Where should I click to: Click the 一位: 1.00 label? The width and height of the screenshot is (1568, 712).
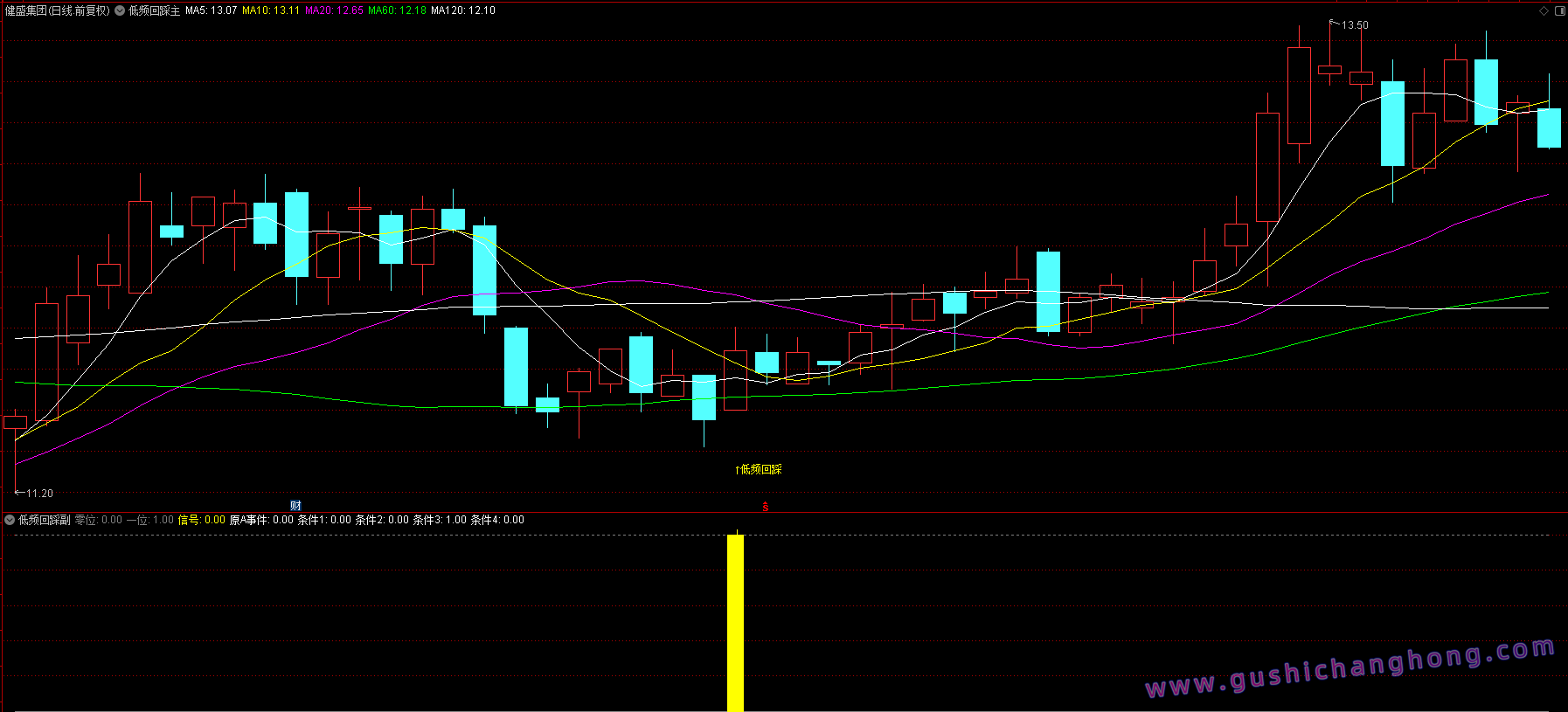click(x=150, y=520)
